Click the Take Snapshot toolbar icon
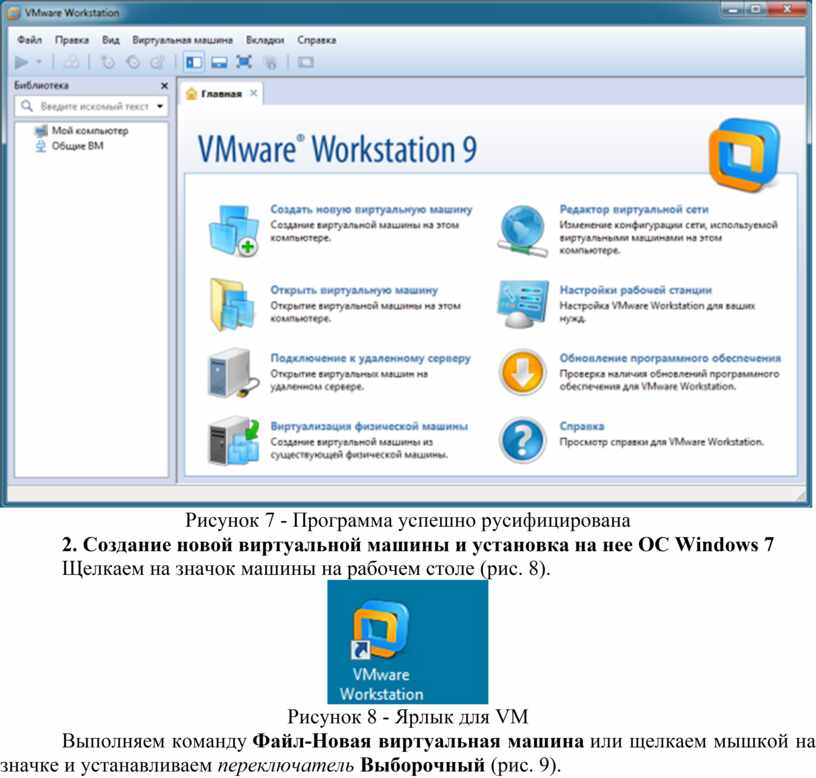Image resolution: width=816 pixels, height=778 pixels. pos(108,63)
